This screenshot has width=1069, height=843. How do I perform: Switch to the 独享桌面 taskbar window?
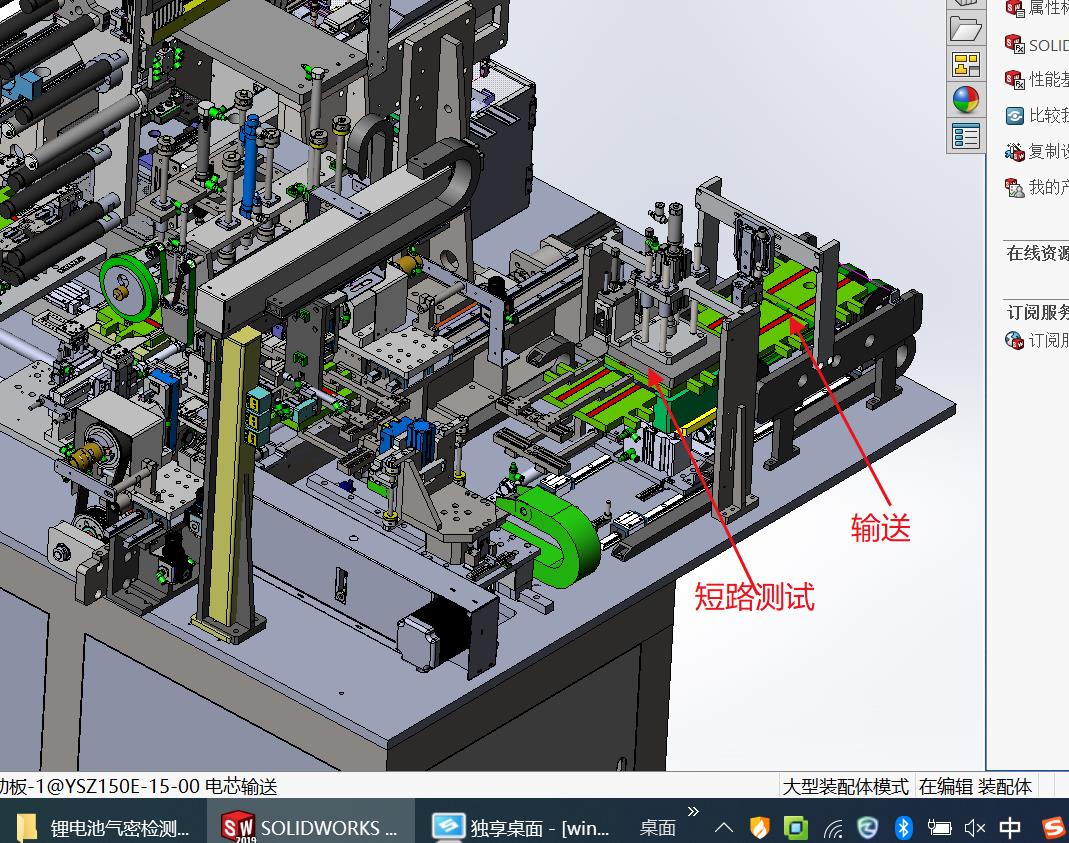520,827
